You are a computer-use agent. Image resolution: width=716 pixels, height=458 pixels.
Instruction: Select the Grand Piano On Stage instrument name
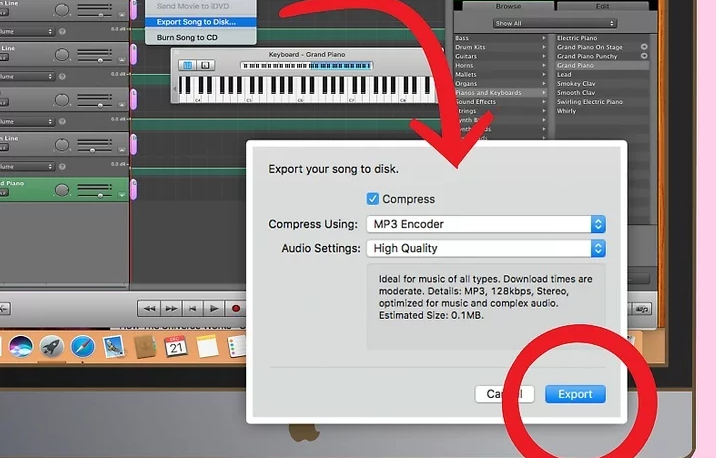pos(590,47)
